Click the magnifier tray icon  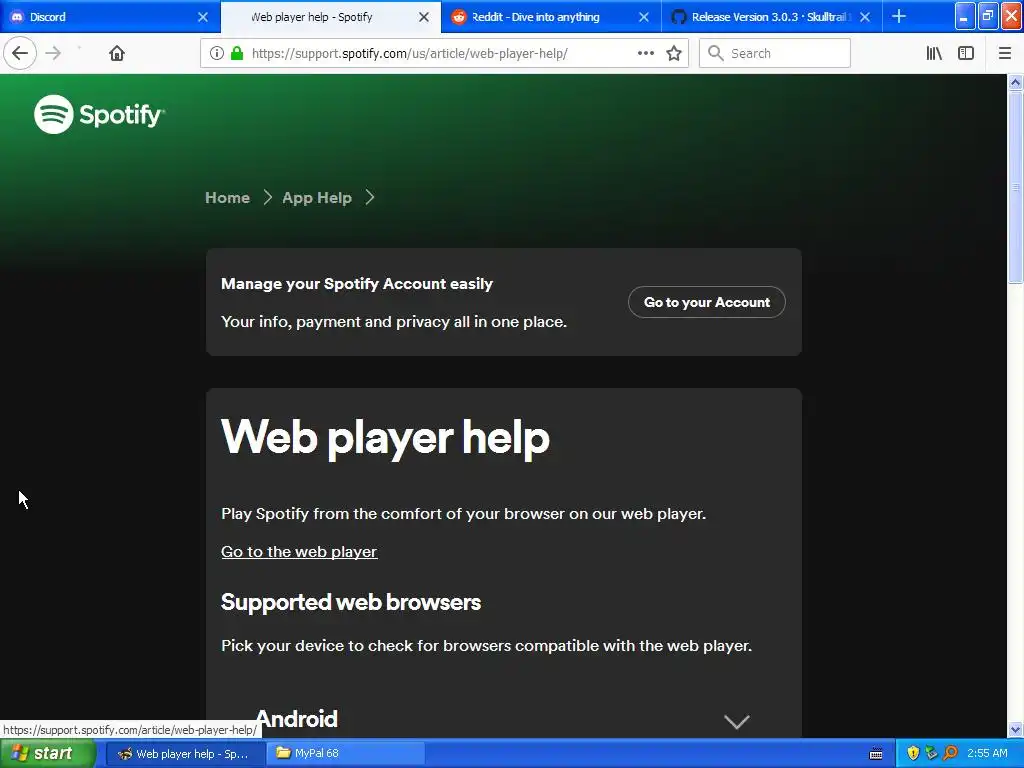coord(950,754)
